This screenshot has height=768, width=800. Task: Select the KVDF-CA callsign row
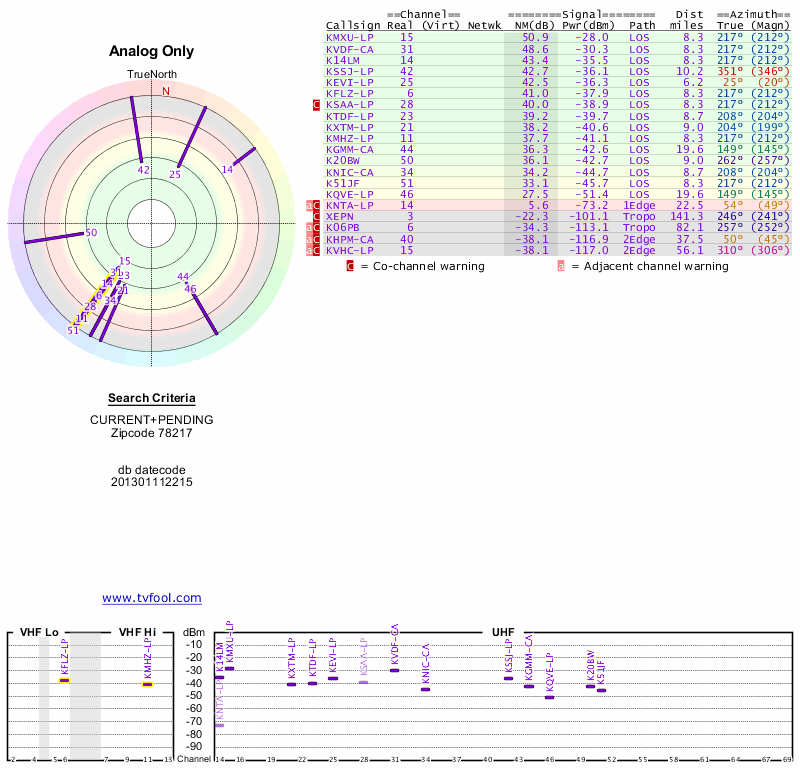pyautogui.click(x=350, y=48)
